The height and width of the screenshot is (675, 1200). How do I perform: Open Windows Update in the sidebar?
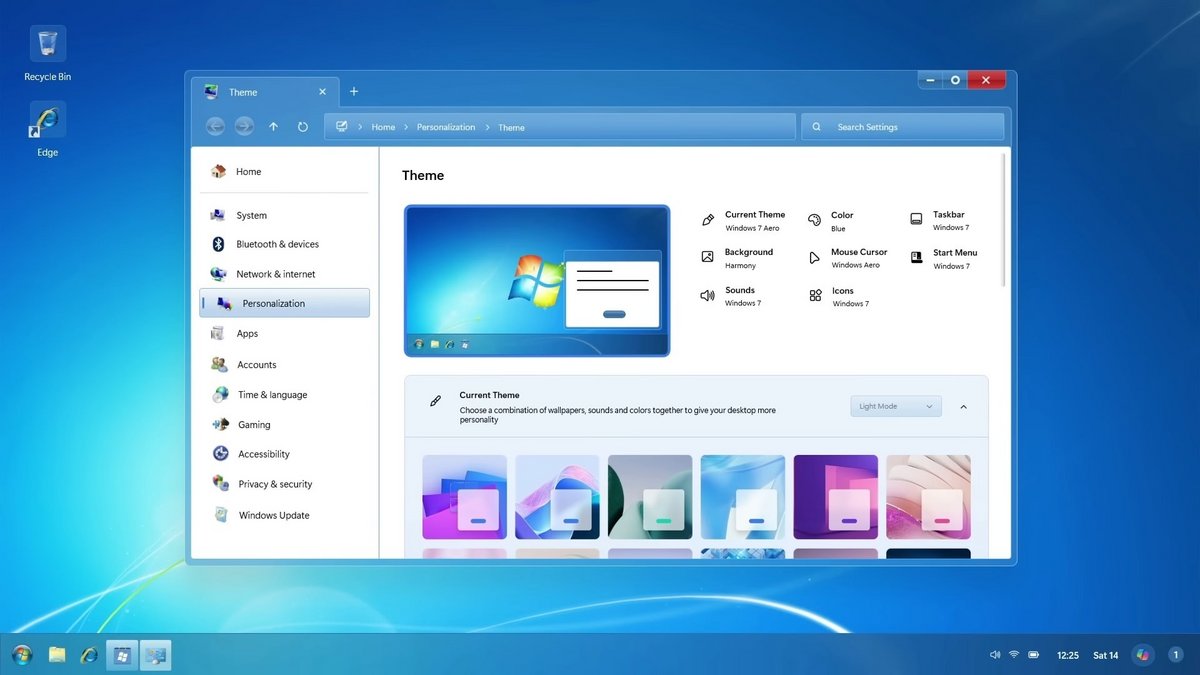click(284, 516)
